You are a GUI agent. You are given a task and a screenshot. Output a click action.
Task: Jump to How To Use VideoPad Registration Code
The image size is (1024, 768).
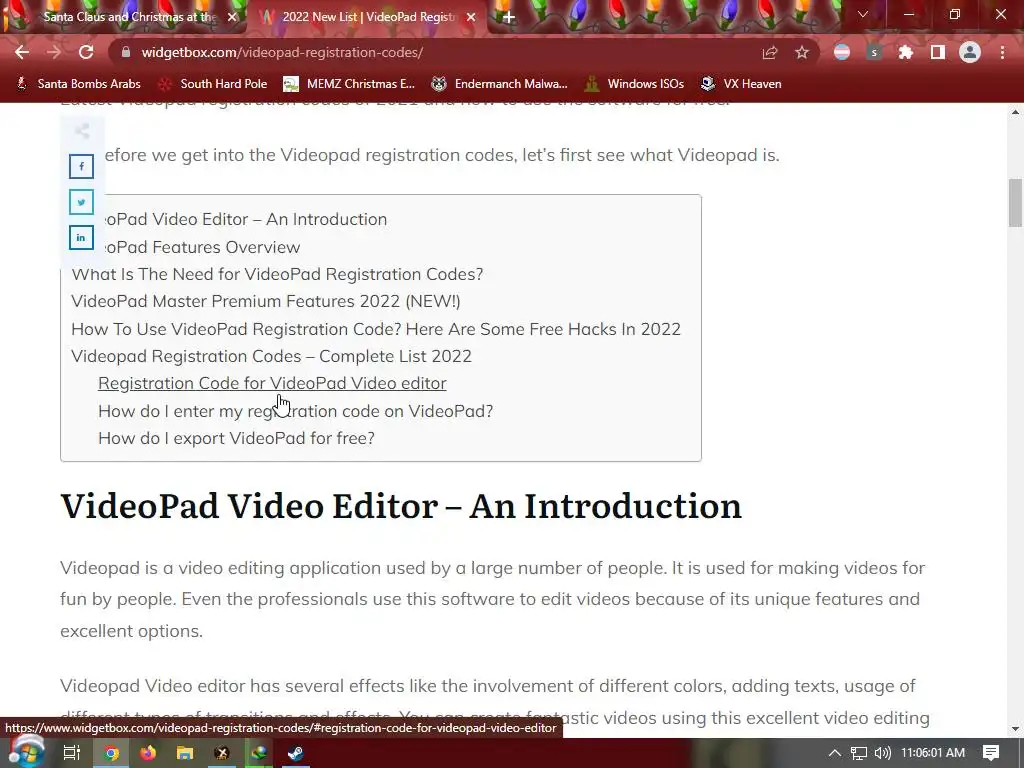(376, 329)
